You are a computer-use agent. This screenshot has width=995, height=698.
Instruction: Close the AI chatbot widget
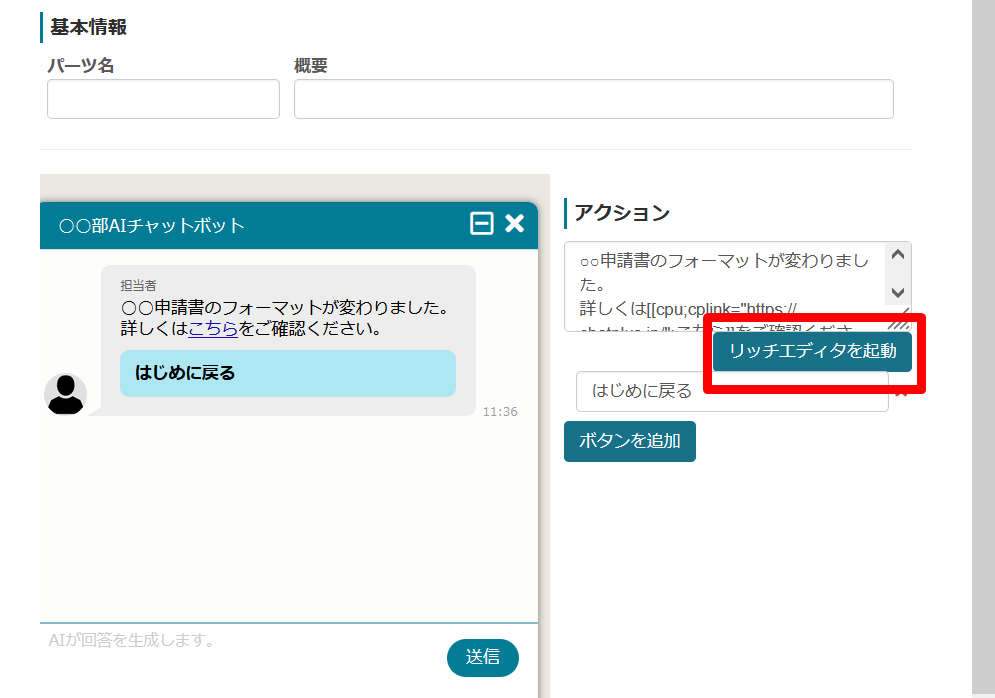point(514,224)
